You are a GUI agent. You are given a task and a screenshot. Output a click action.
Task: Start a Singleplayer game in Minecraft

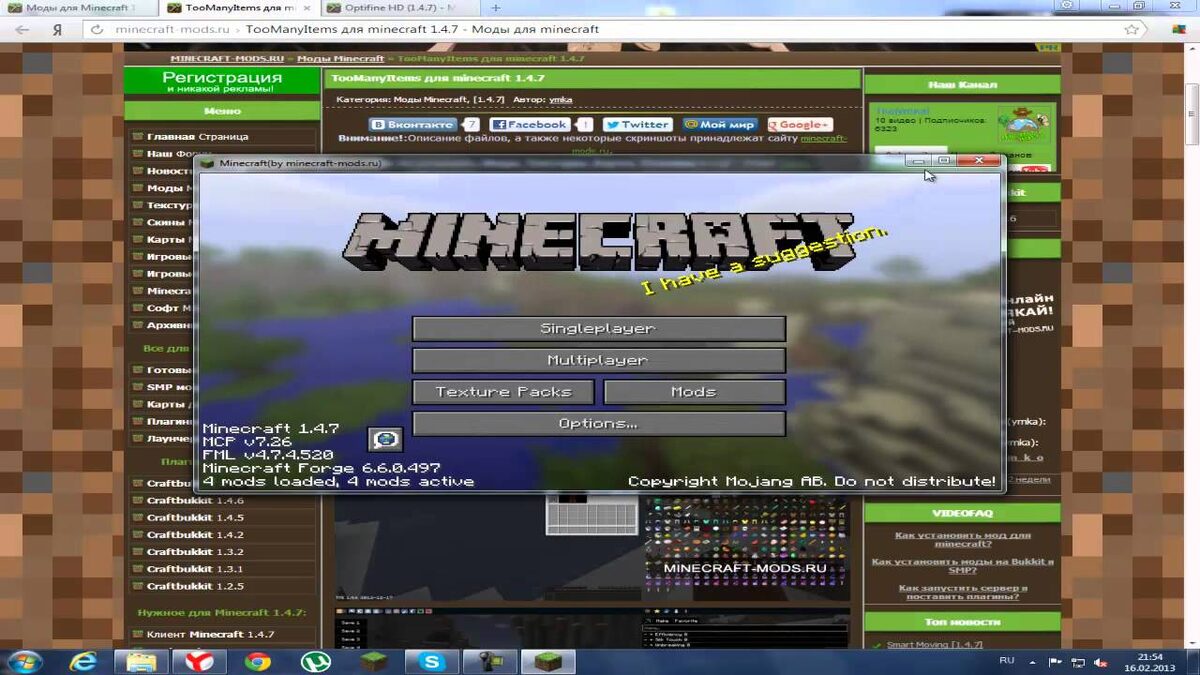coord(599,329)
